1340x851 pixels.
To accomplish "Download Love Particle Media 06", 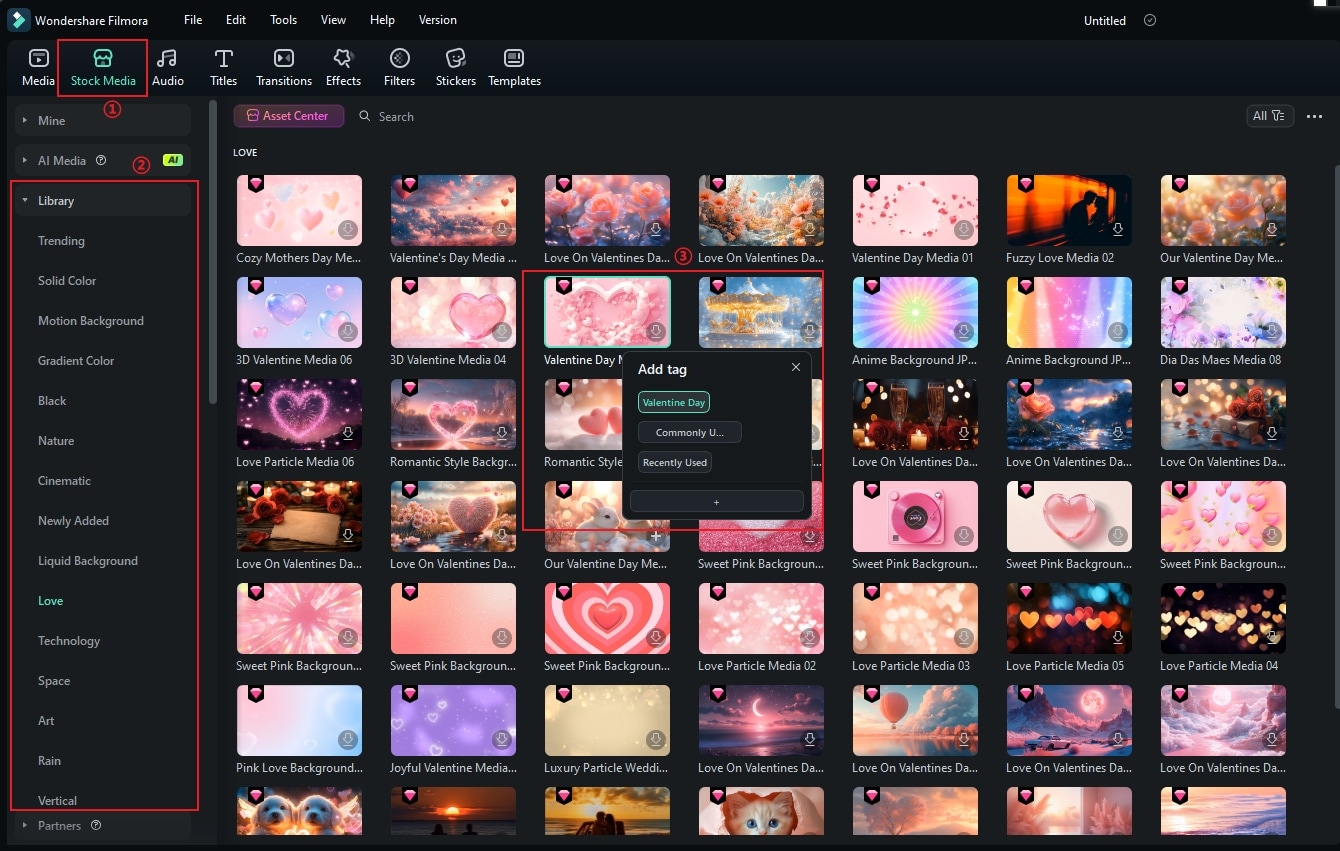I will pos(348,434).
